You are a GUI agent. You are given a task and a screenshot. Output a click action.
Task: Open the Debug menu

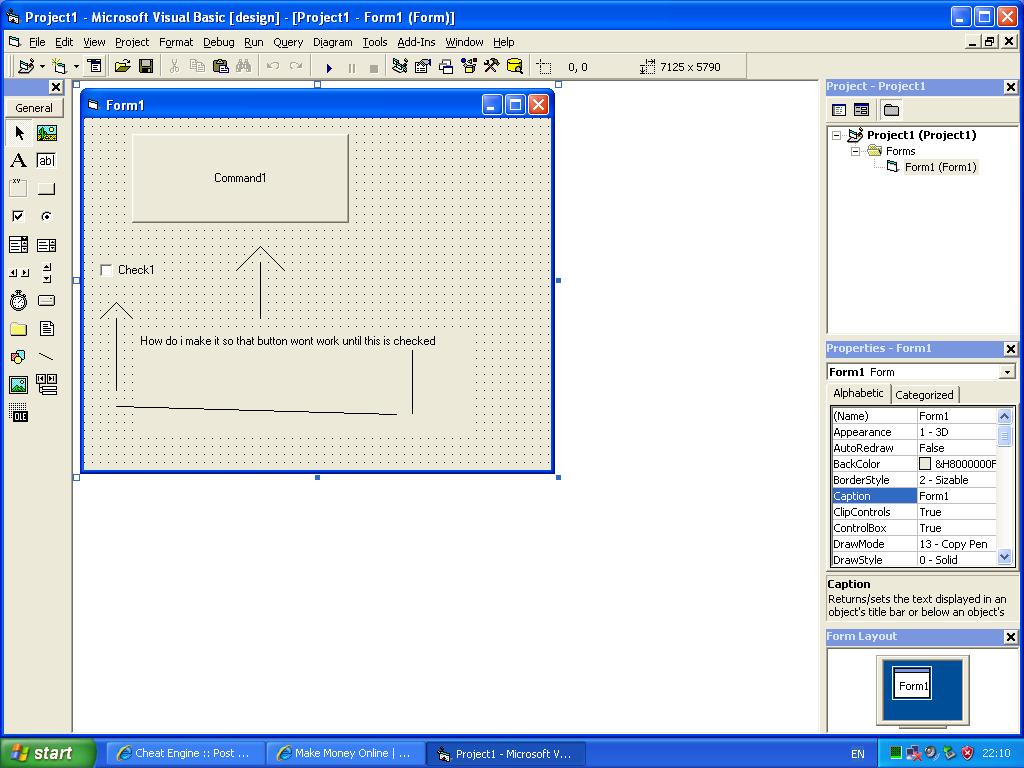pyautogui.click(x=218, y=42)
